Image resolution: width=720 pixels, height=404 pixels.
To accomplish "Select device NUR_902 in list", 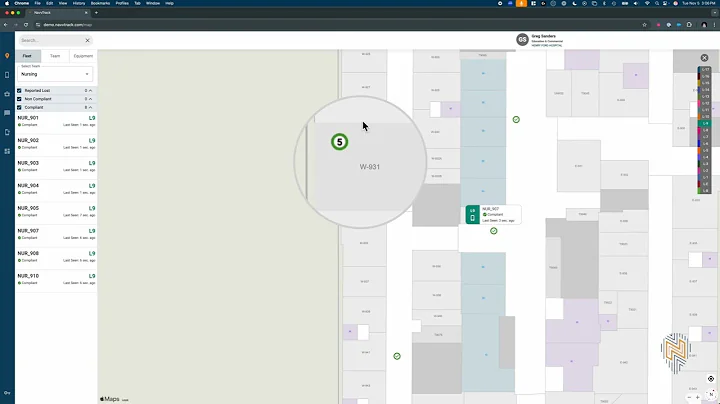I will click(x=56, y=144).
